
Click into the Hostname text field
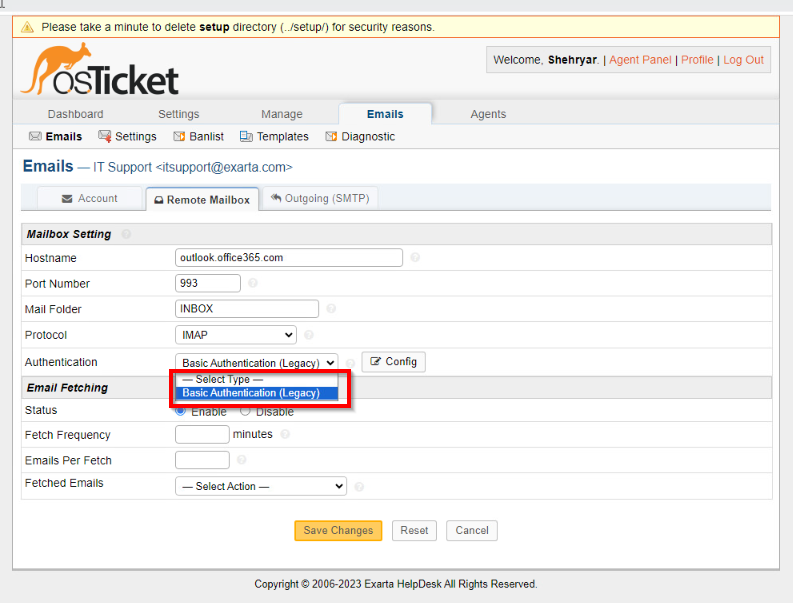point(288,257)
